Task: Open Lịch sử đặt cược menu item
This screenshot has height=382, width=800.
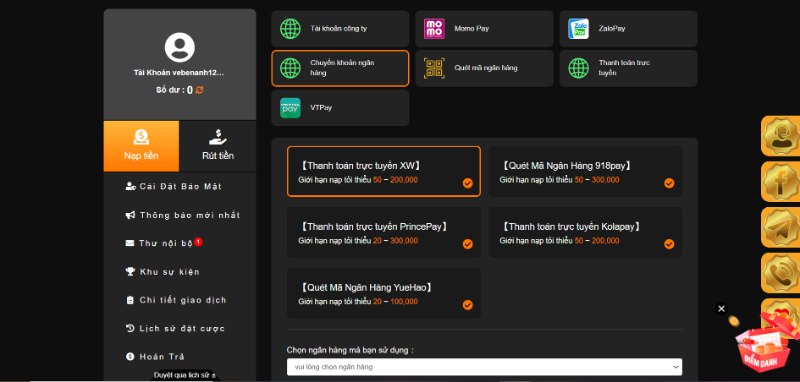Action: click(x=175, y=328)
